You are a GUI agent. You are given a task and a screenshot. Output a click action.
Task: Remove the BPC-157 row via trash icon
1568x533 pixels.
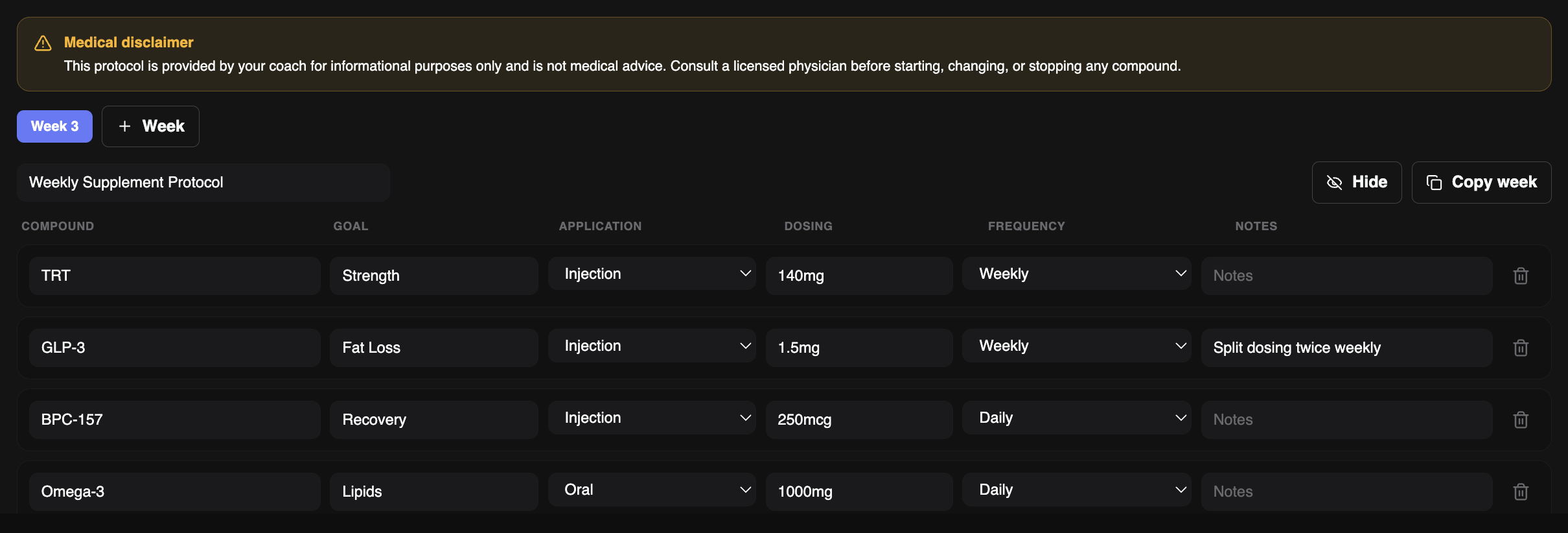coord(1521,420)
